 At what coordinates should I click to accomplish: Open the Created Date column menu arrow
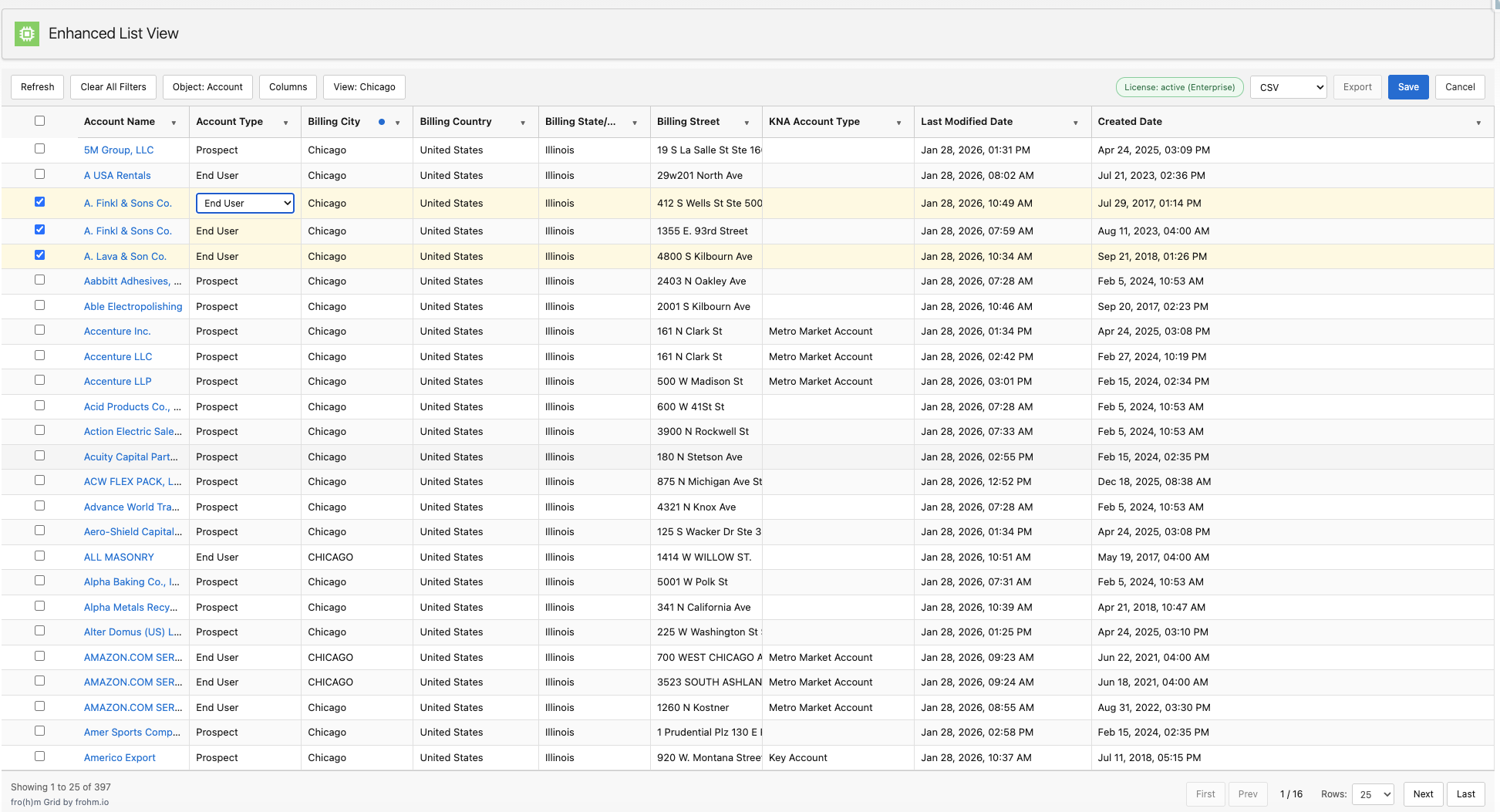tap(1478, 122)
